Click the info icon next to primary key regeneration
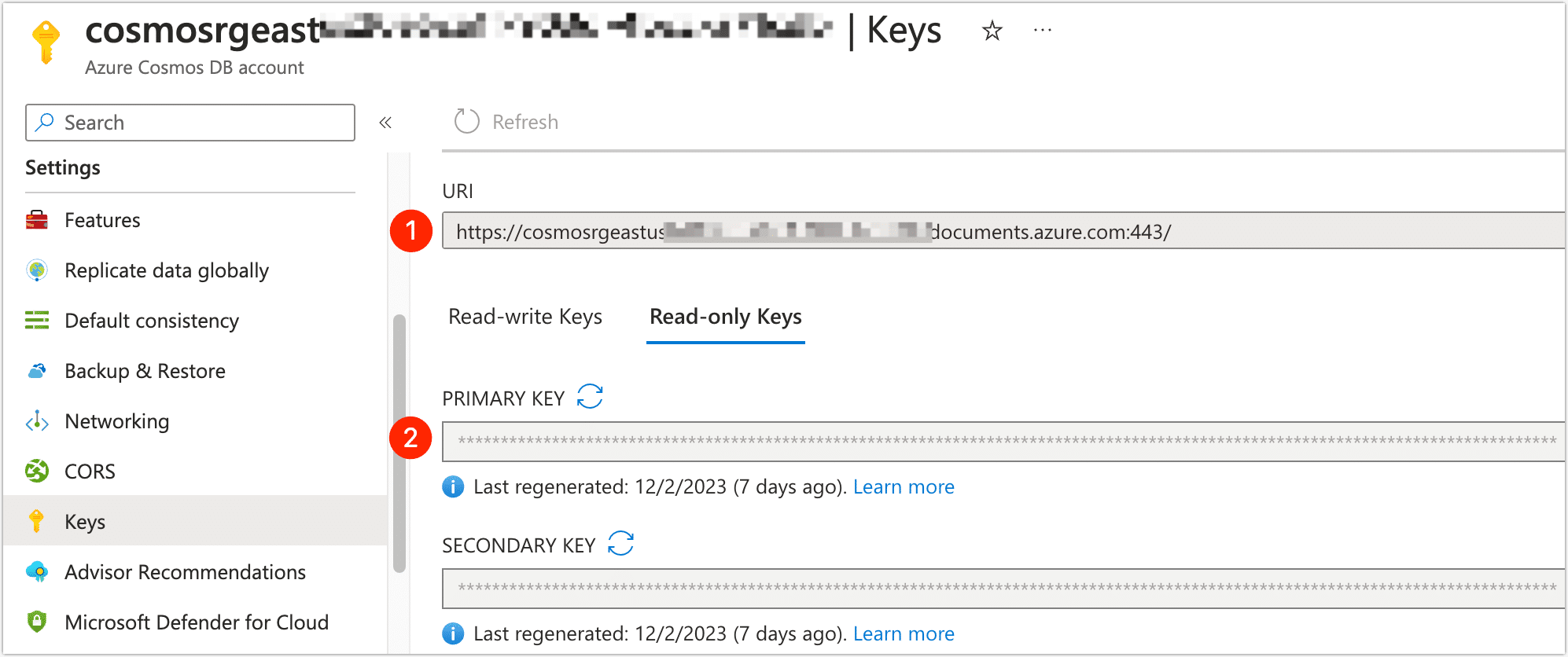Image resolution: width=1568 pixels, height=657 pixels. pyautogui.click(x=453, y=486)
